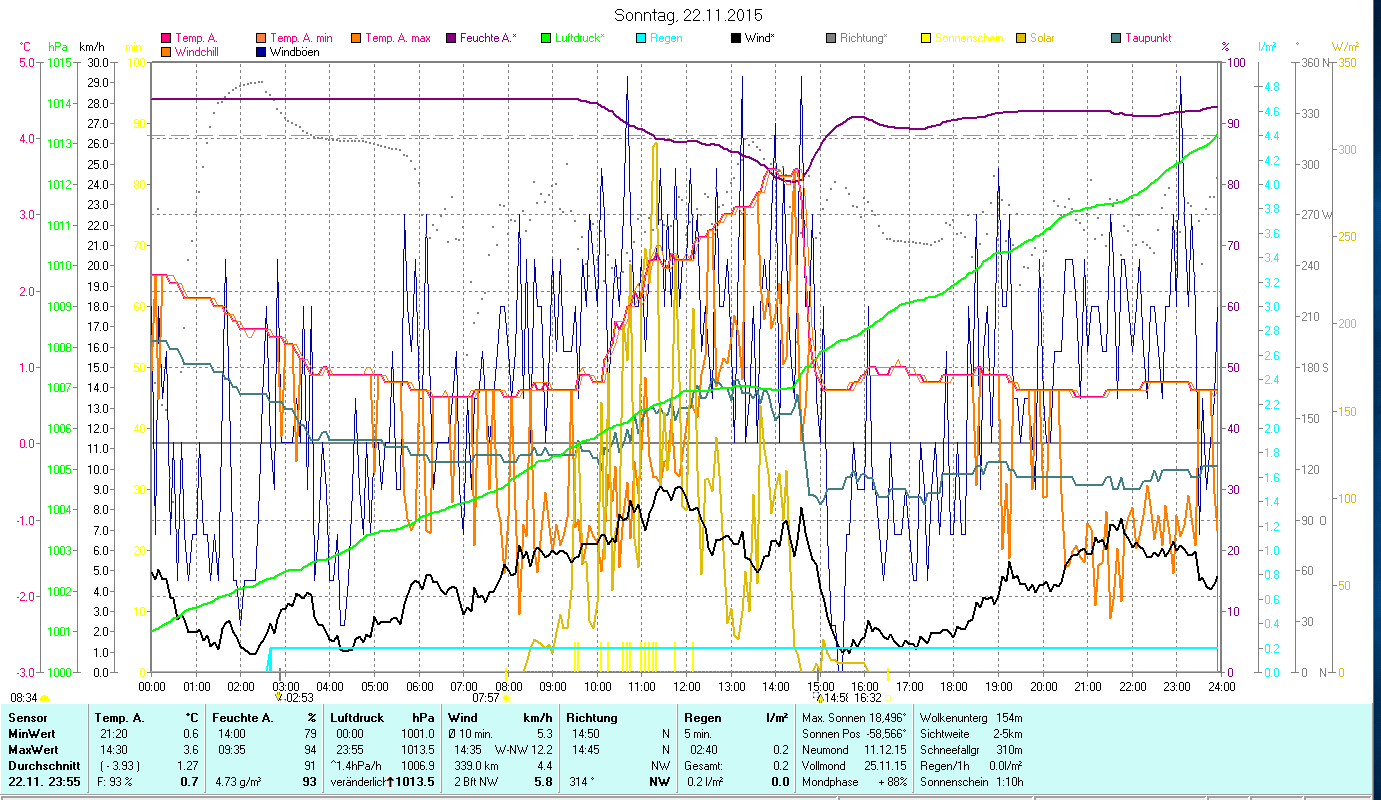Click the 'Wolkenunterg' label
The image size is (1381, 800).
(953, 718)
